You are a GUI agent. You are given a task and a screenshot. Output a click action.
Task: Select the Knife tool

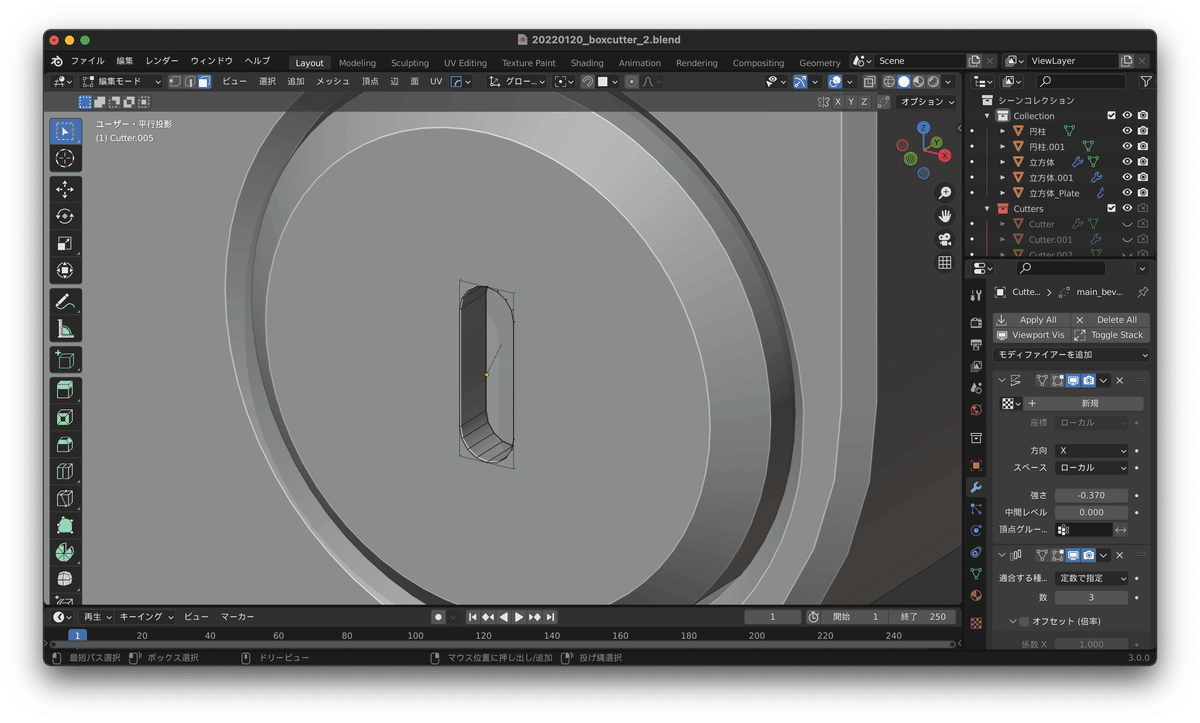(x=65, y=498)
